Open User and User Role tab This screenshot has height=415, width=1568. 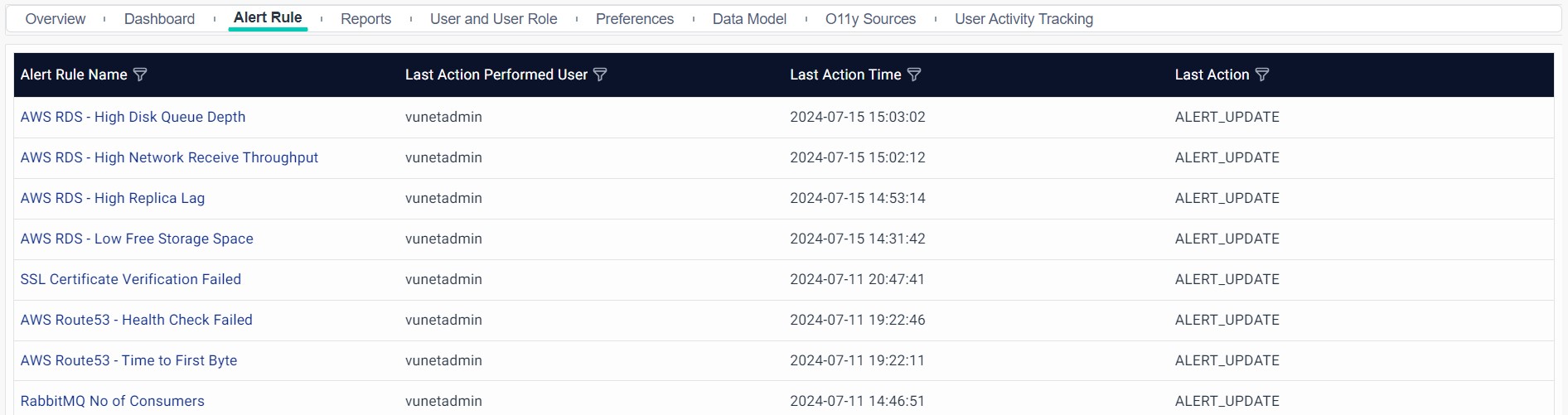(x=493, y=19)
